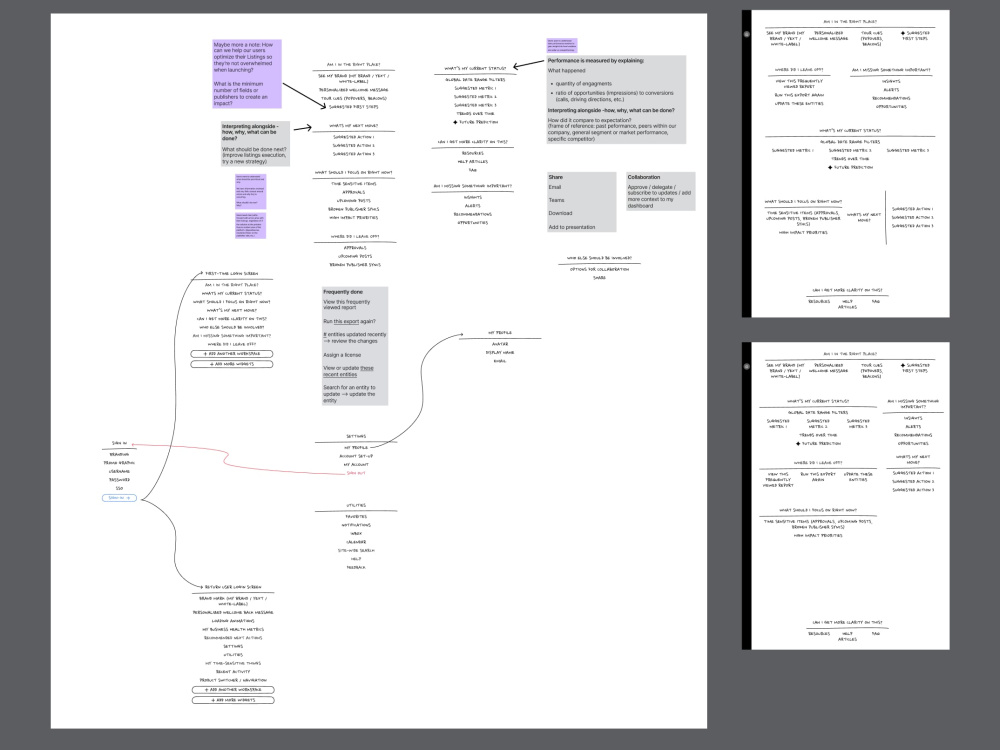Select "Display name" under My Profile
1000x750 pixels.
pos(500,352)
